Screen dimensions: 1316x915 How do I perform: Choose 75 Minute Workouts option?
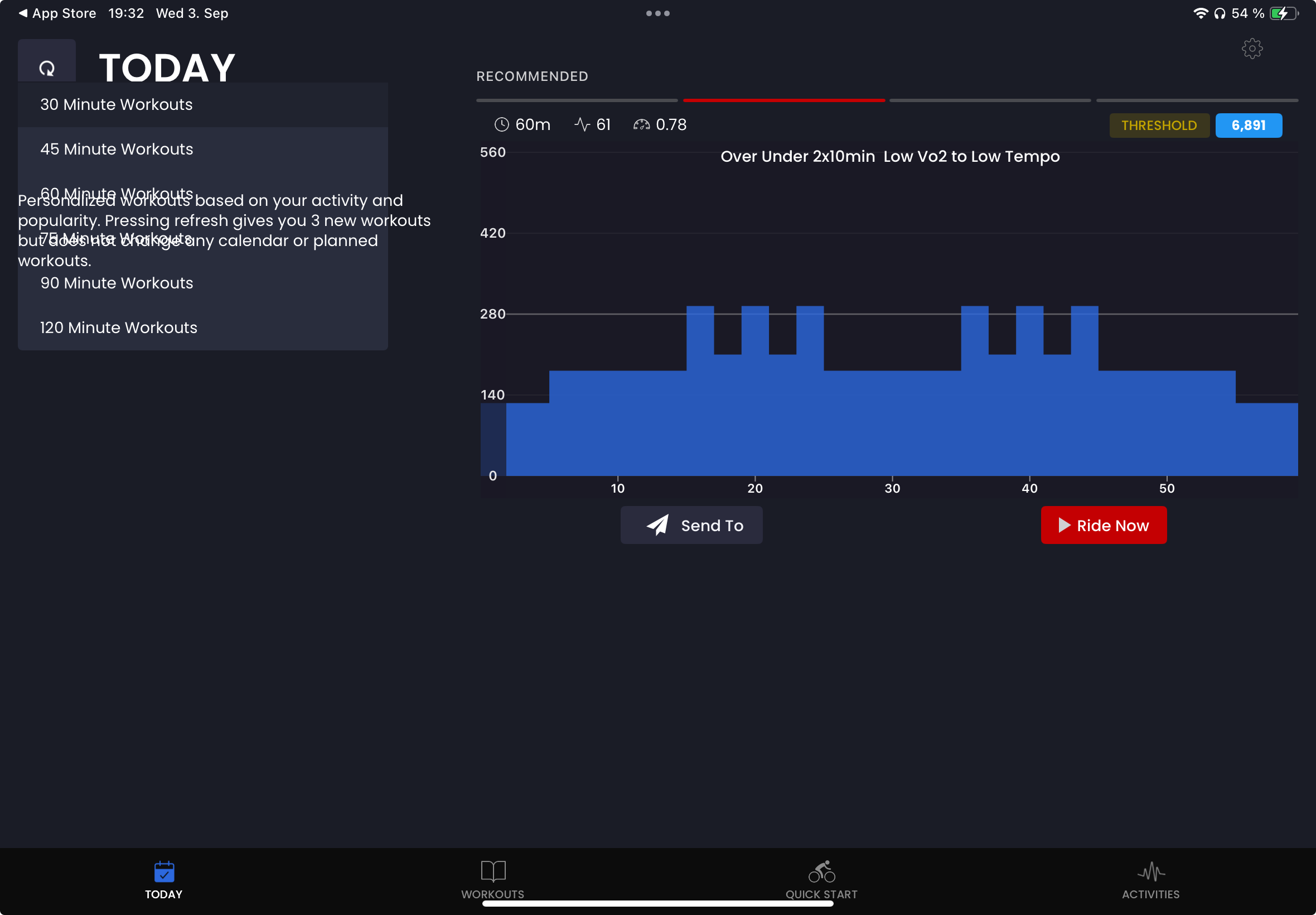pos(203,238)
